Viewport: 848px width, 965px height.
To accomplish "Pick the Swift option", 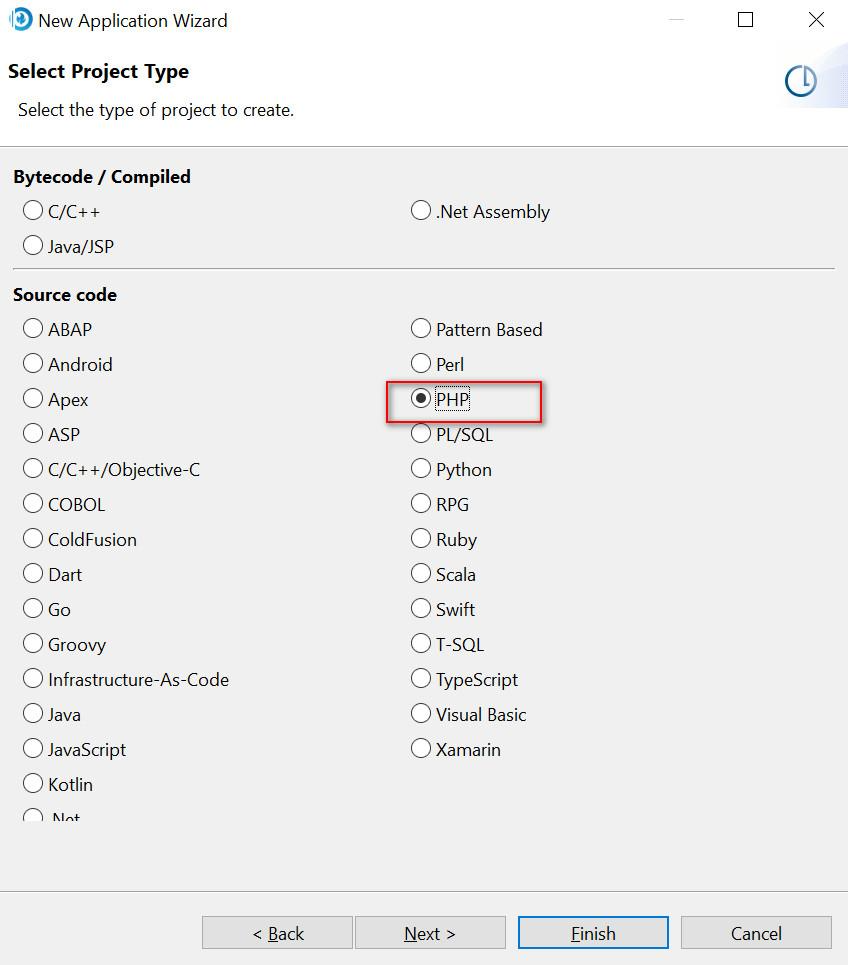I will pos(420,609).
